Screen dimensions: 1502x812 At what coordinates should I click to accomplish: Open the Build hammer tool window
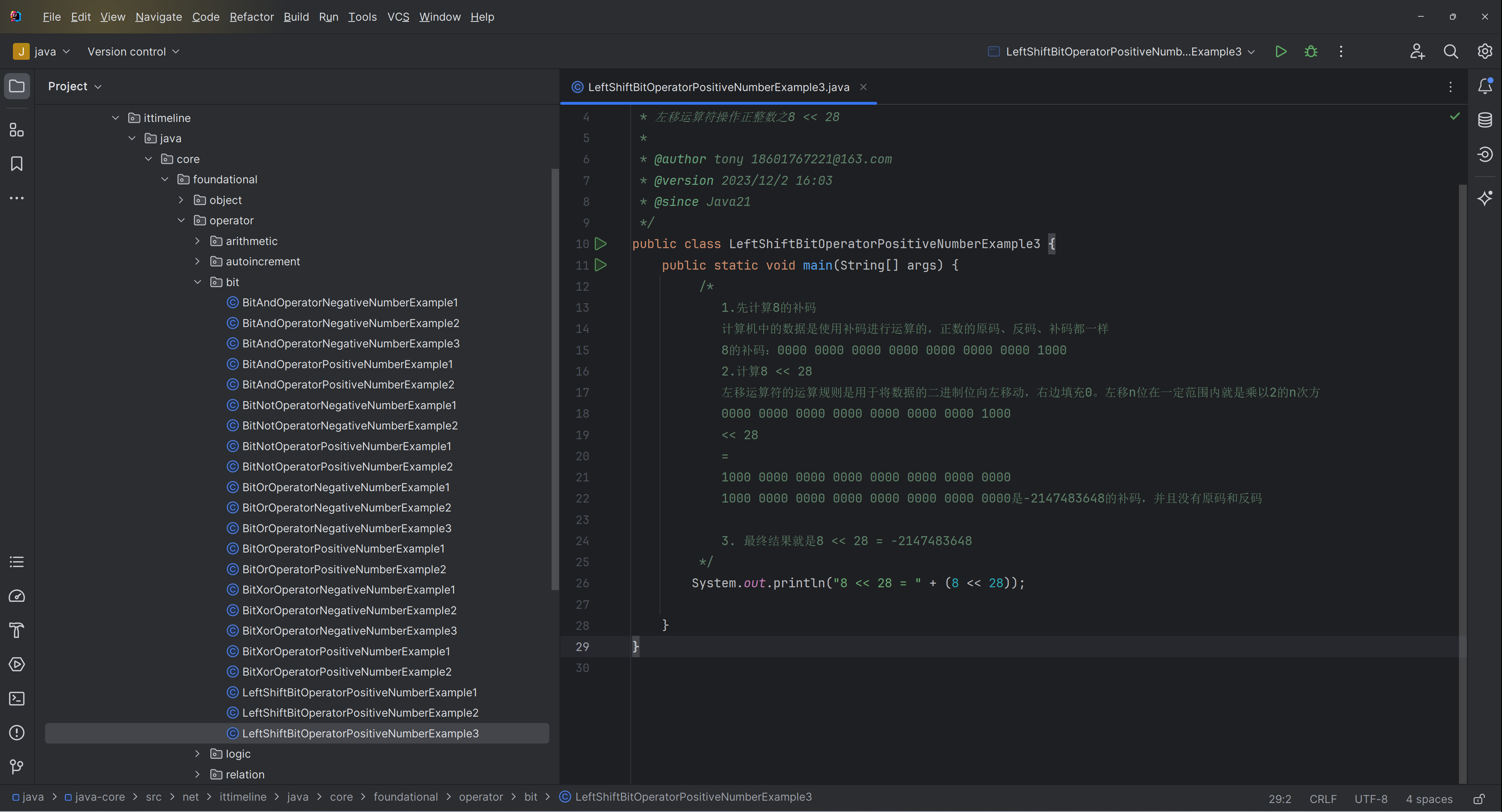point(17,630)
